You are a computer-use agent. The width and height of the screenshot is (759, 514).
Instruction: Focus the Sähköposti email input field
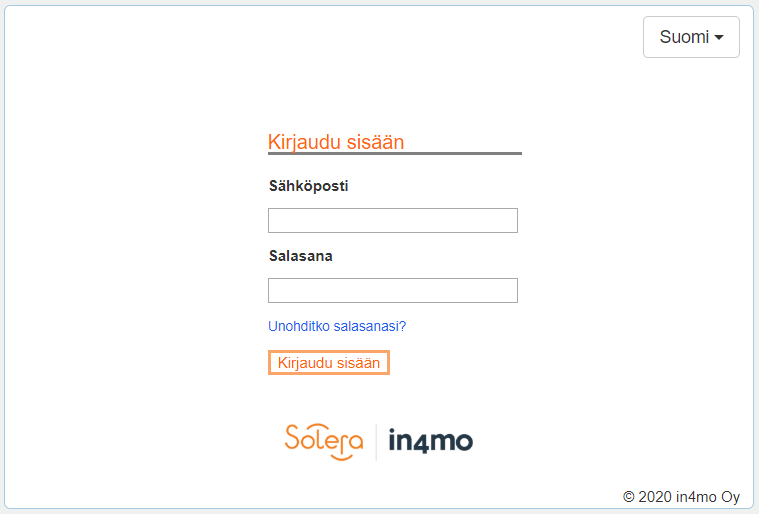point(392,221)
